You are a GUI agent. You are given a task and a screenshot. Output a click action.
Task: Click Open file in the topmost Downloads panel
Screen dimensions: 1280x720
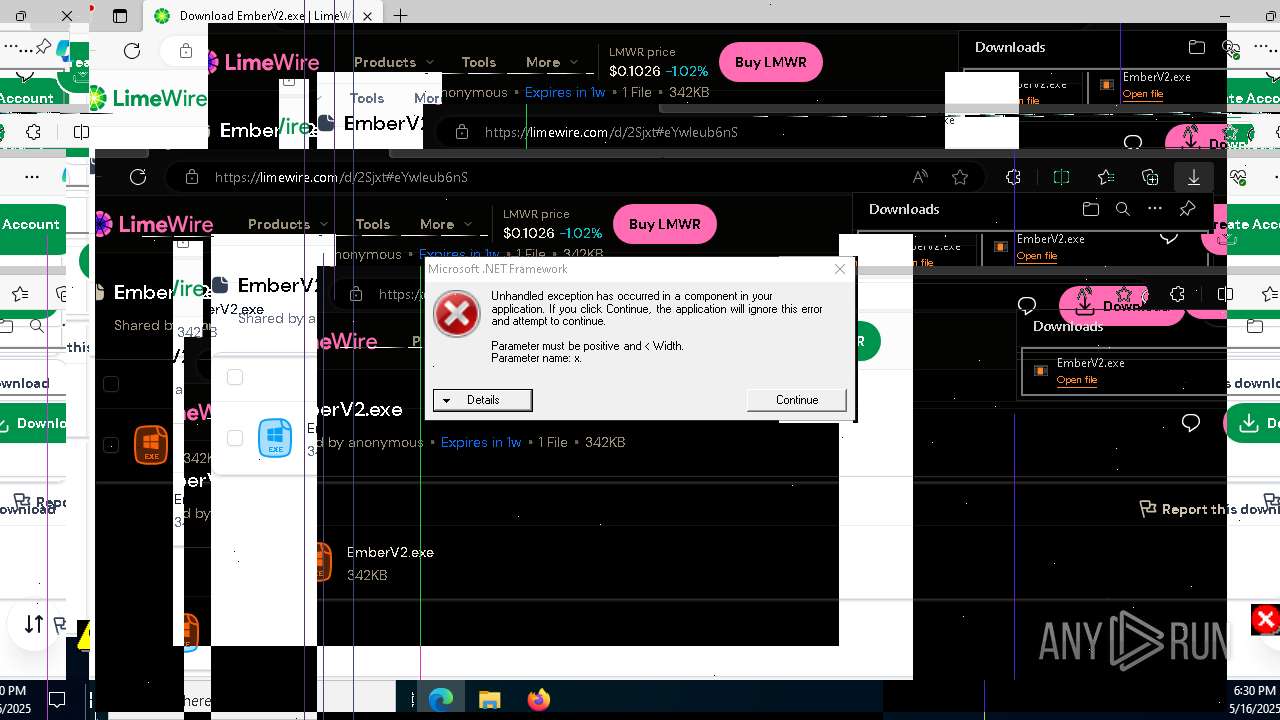(x=1142, y=94)
